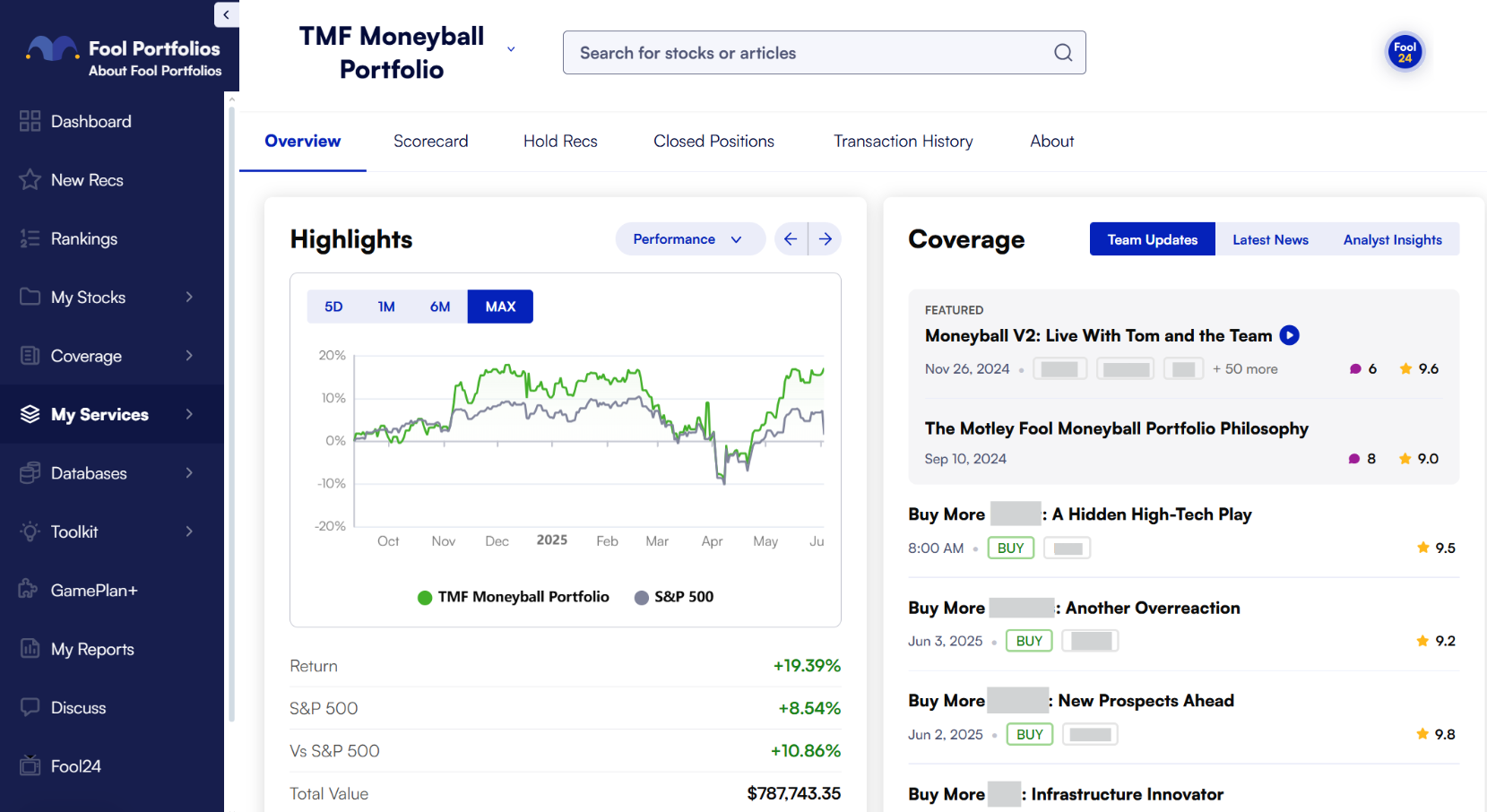
Task: Open Rankings in the sidebar
Action: coord(83,238)
